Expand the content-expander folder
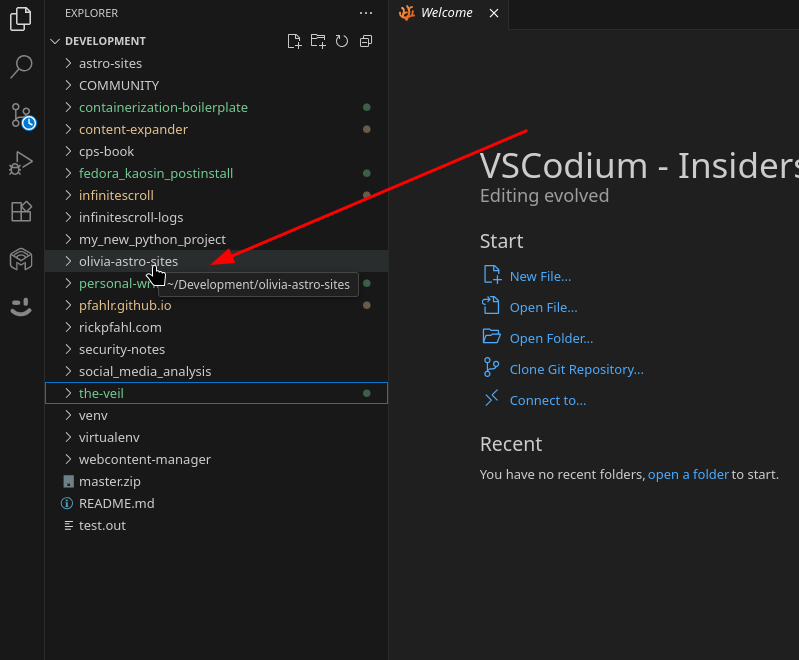 pos(217,129)
